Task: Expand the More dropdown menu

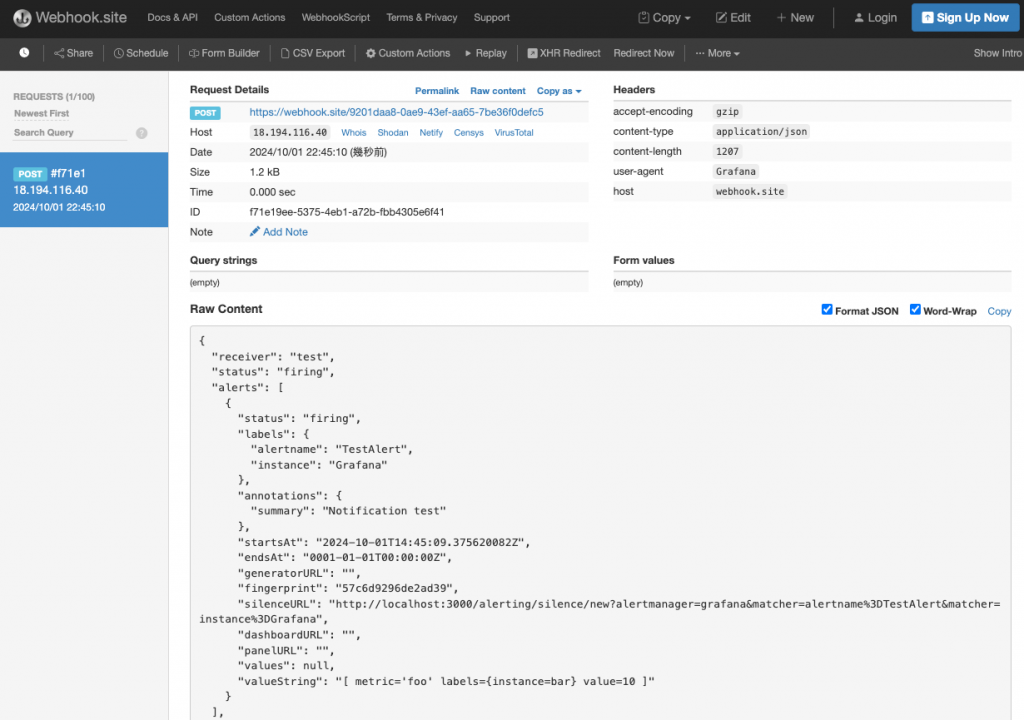Action: coord(718,53)
